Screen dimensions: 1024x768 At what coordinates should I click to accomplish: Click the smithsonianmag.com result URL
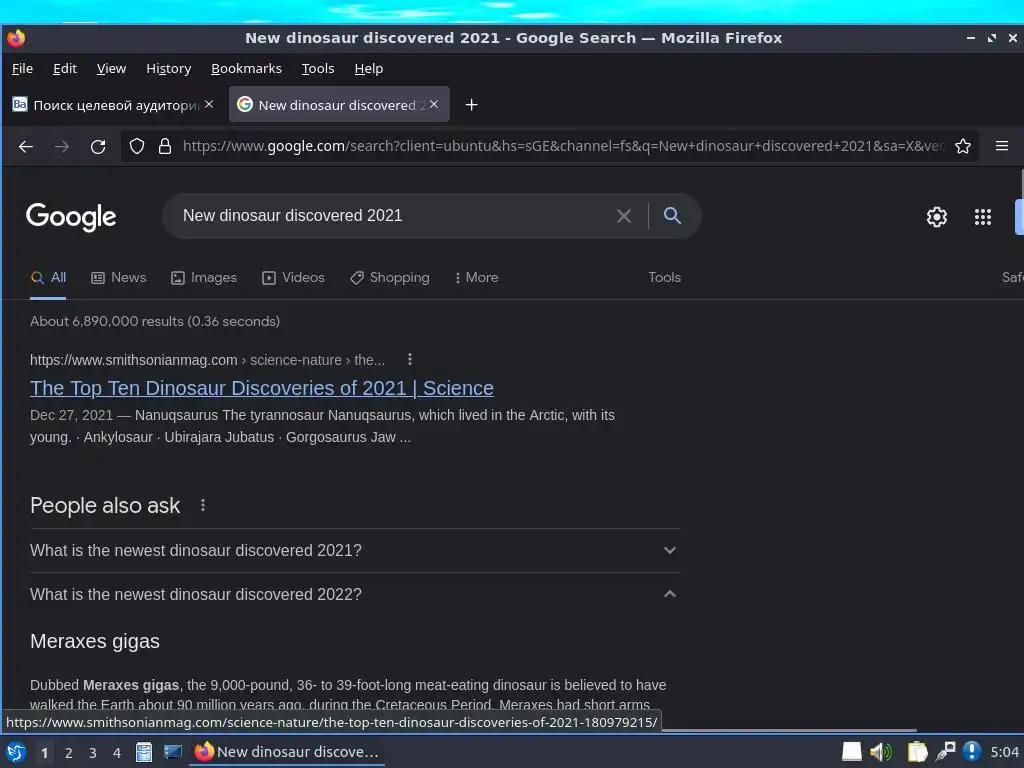207,360
